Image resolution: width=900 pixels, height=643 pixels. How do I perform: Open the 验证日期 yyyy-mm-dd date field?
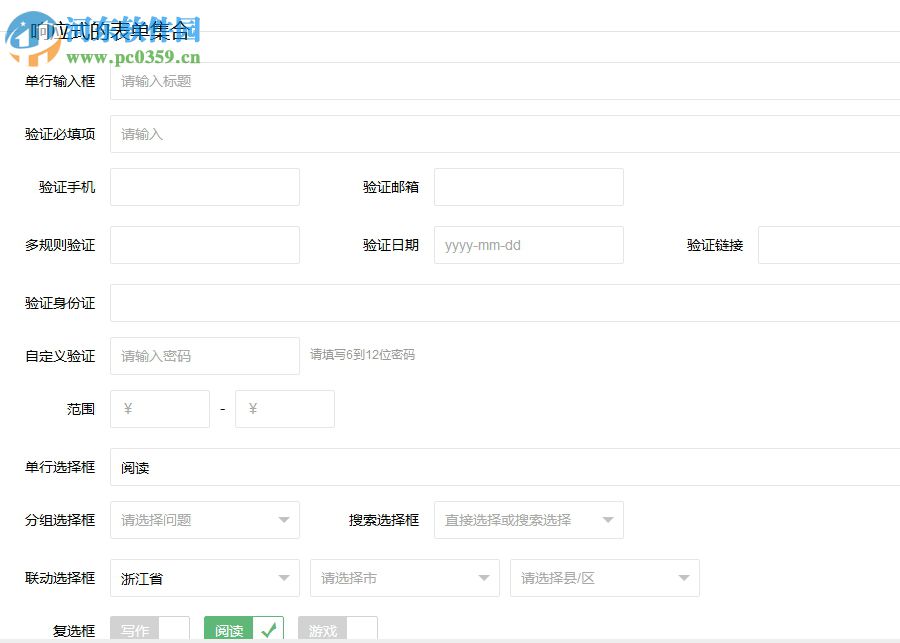click(x=529, y=245)
